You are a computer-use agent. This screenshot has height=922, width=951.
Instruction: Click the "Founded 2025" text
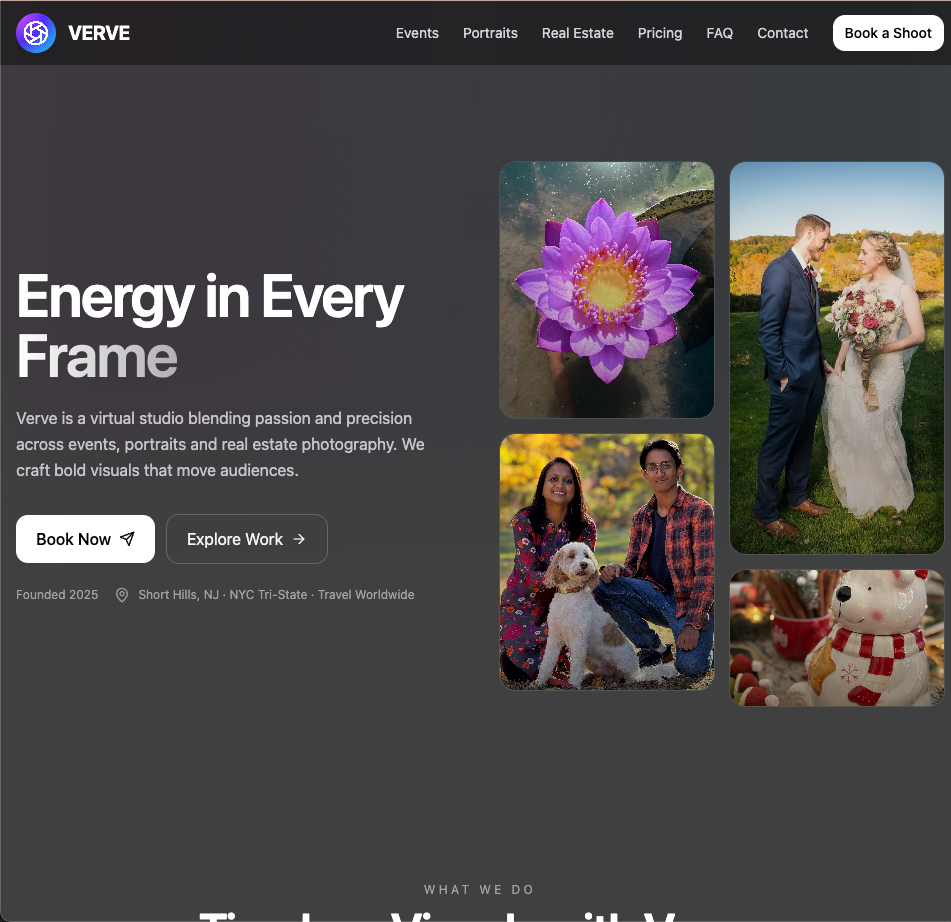coord(57,595)
